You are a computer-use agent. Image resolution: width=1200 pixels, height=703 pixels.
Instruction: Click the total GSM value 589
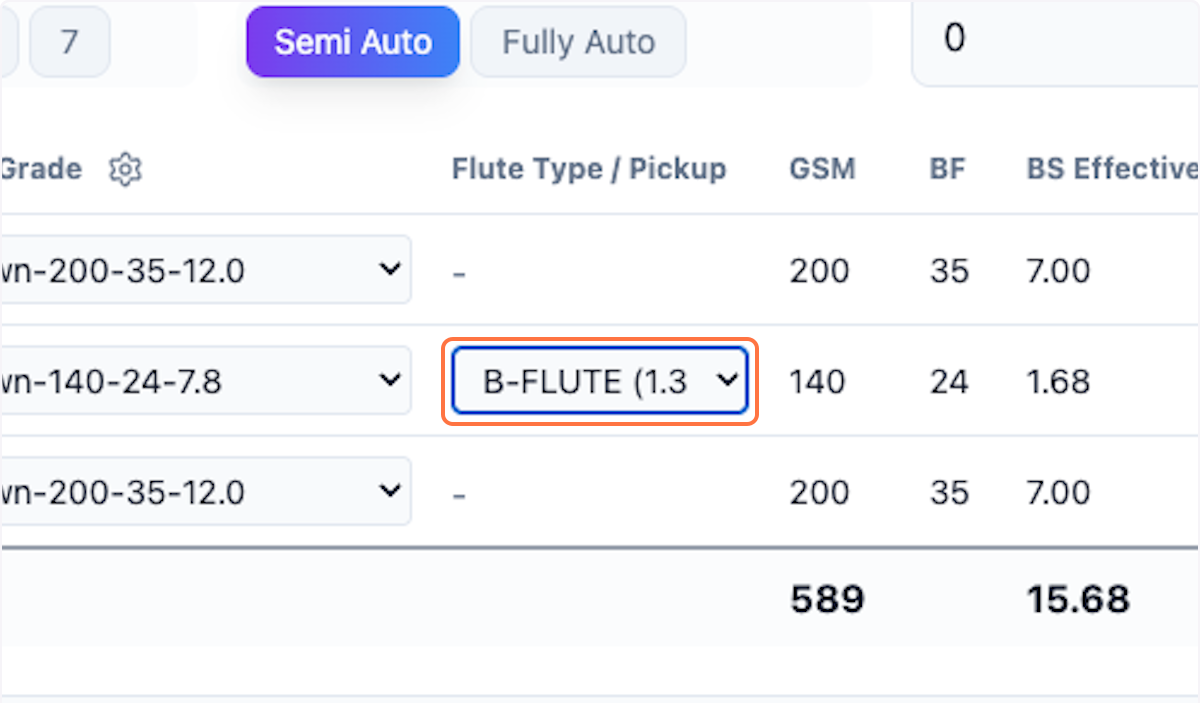tap(827, 599)
